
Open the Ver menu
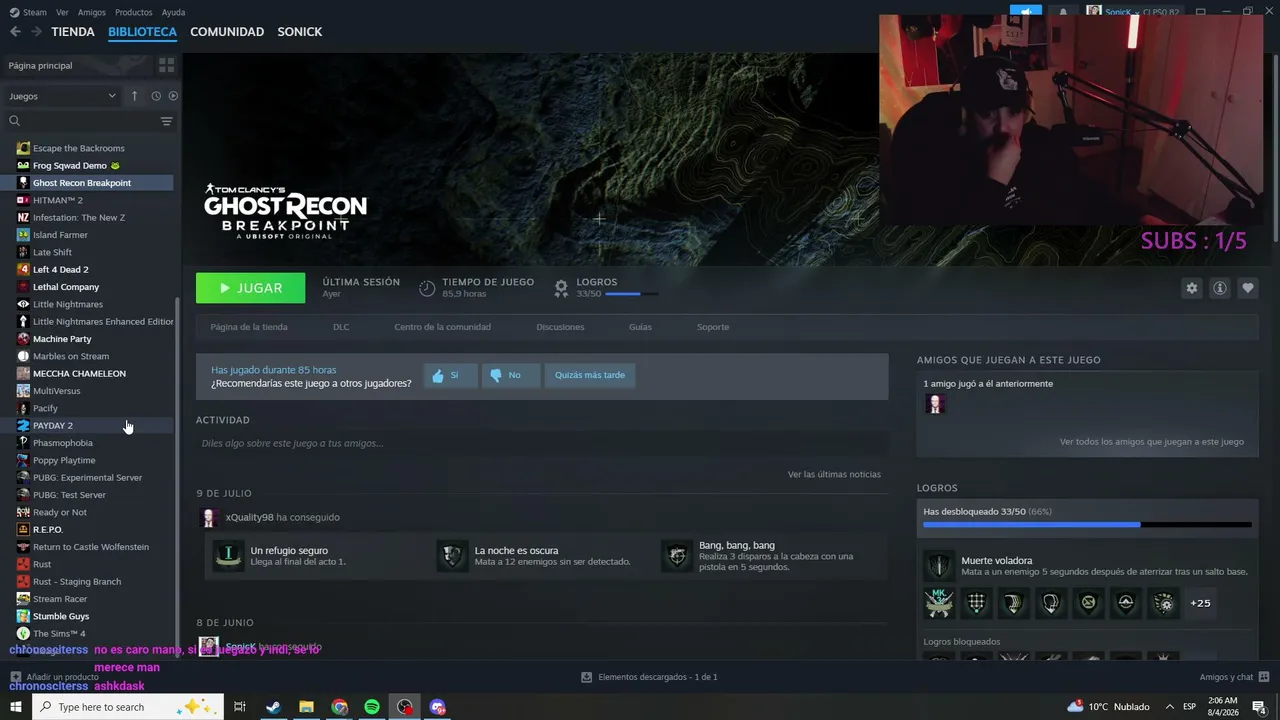[62, 12]
